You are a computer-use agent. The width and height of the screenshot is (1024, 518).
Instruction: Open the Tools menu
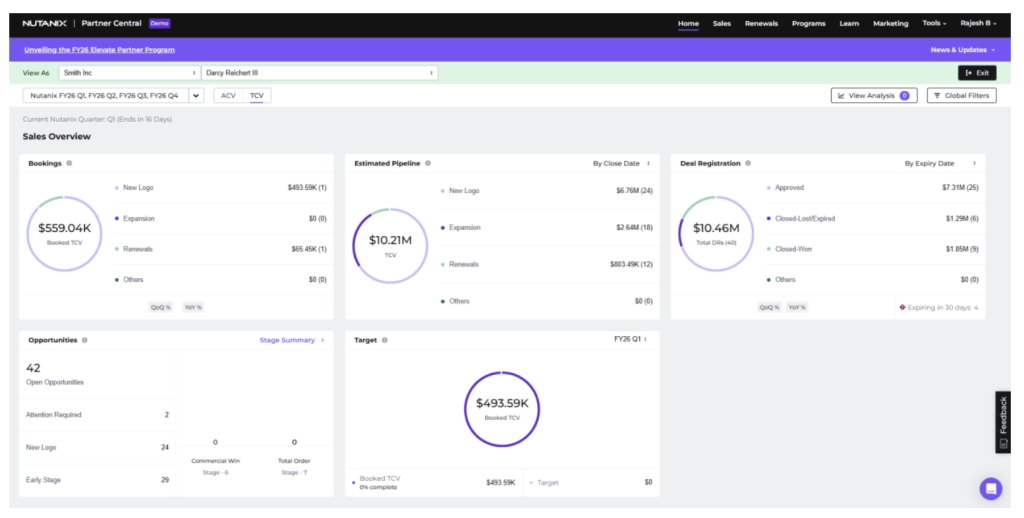tap(934, 23)
